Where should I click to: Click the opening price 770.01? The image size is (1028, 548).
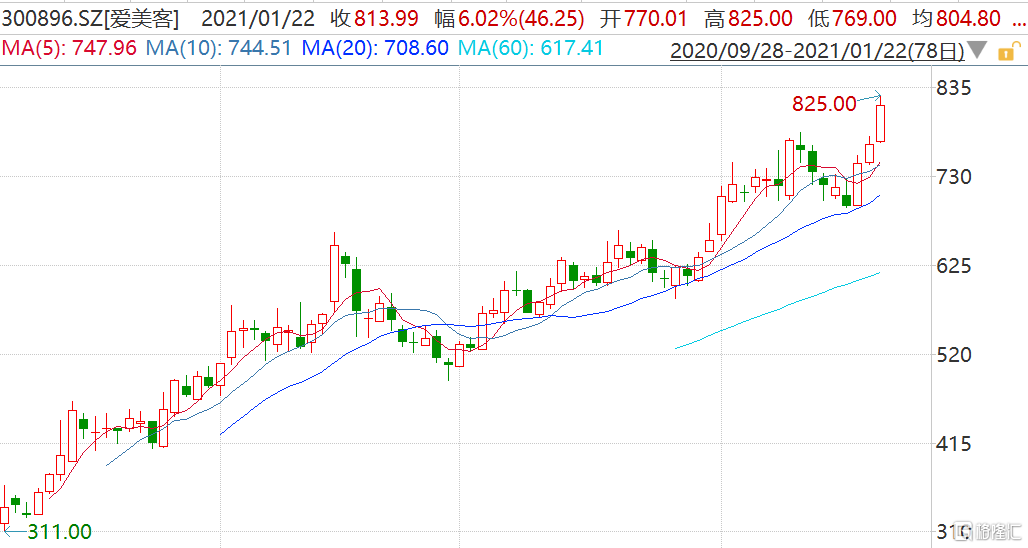point(656,18)
